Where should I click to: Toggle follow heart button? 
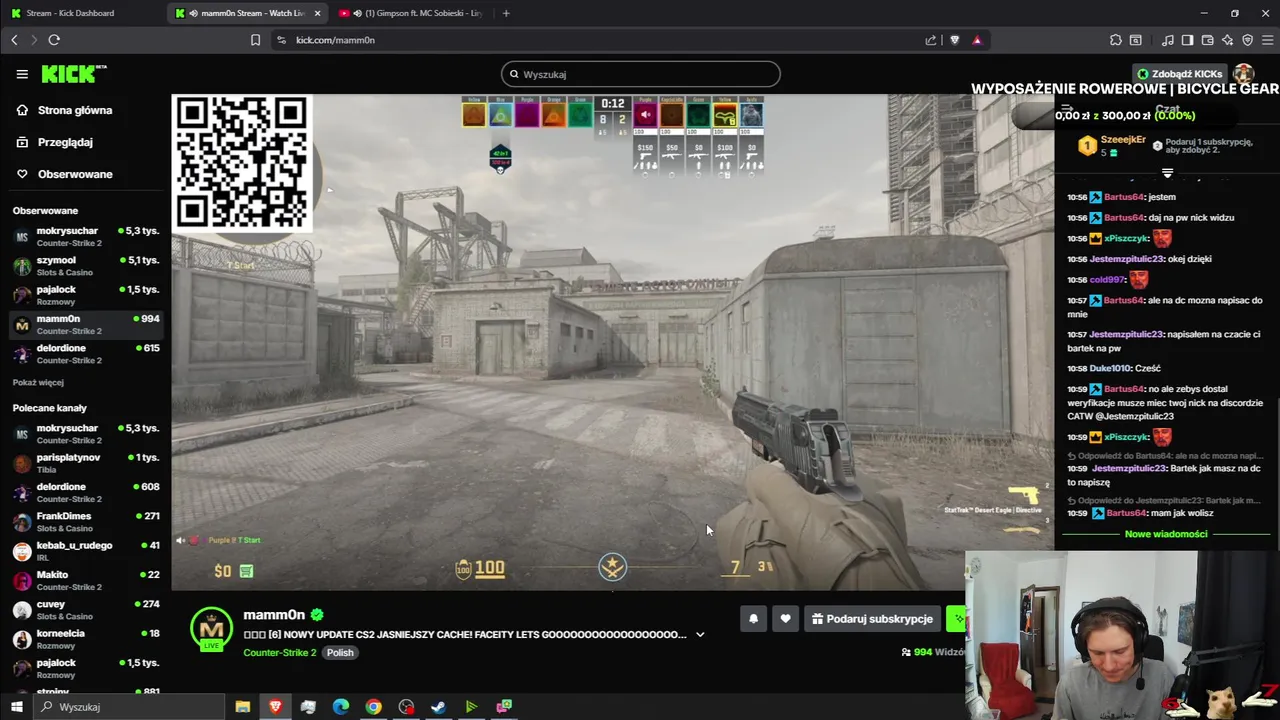pos(785,619)
